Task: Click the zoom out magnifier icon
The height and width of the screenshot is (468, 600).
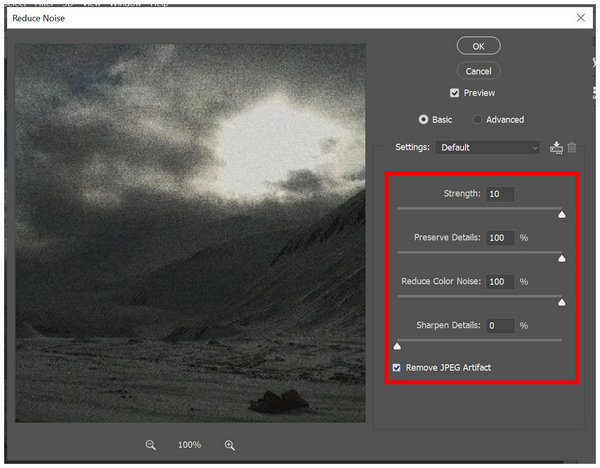Action: (150, 445)
